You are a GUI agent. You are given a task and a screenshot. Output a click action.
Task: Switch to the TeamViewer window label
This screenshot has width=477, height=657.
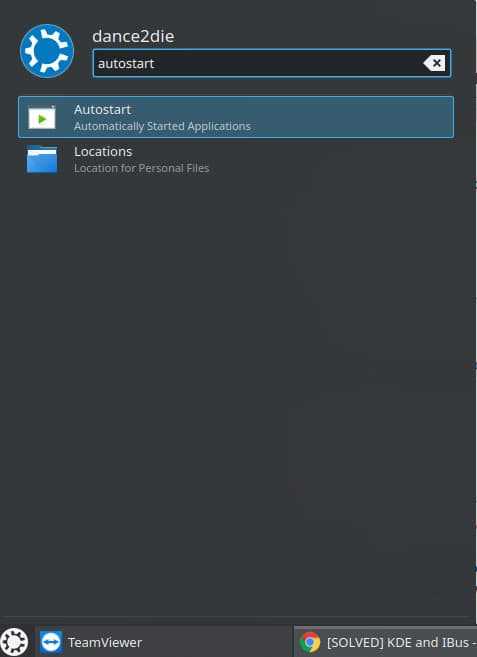point(105,642)
